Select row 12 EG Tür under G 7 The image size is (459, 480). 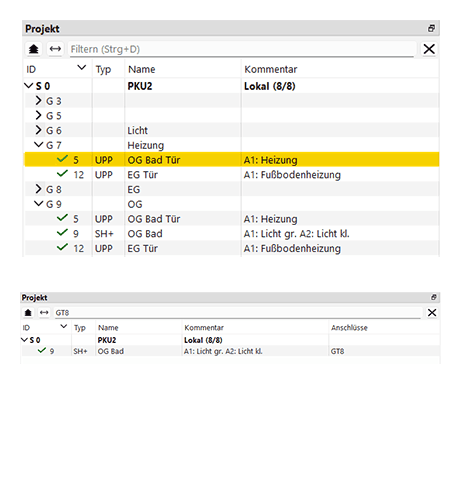232,174
